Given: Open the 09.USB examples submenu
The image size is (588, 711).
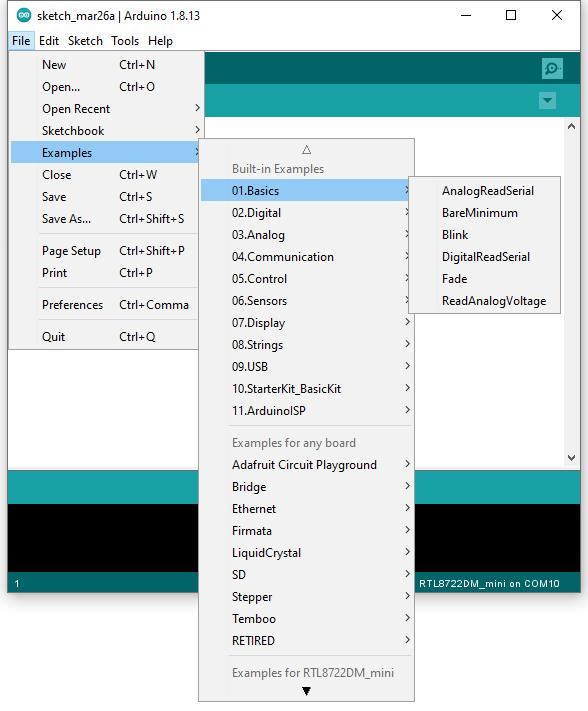Looking at the screenshot, I should (306, 366).
